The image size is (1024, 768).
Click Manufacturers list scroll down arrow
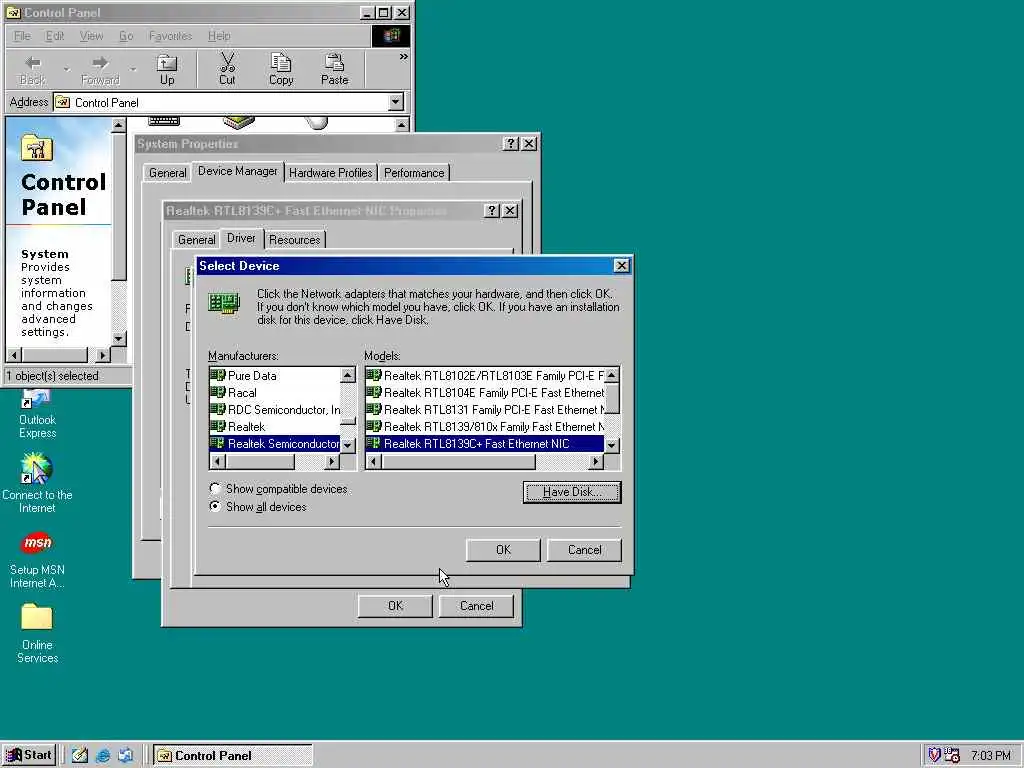coord(348,445)
